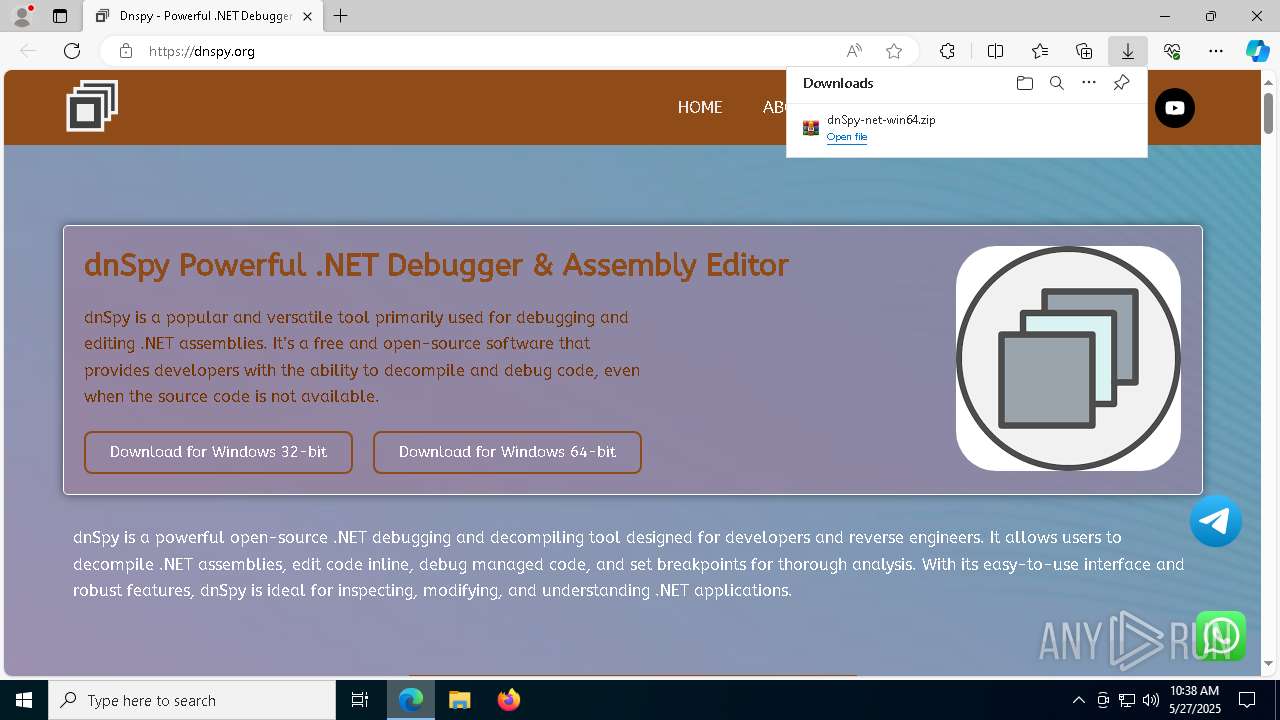1280x720 pixels.
Task: Pin the Downloads panel
Action: [x=1121, y=83]
